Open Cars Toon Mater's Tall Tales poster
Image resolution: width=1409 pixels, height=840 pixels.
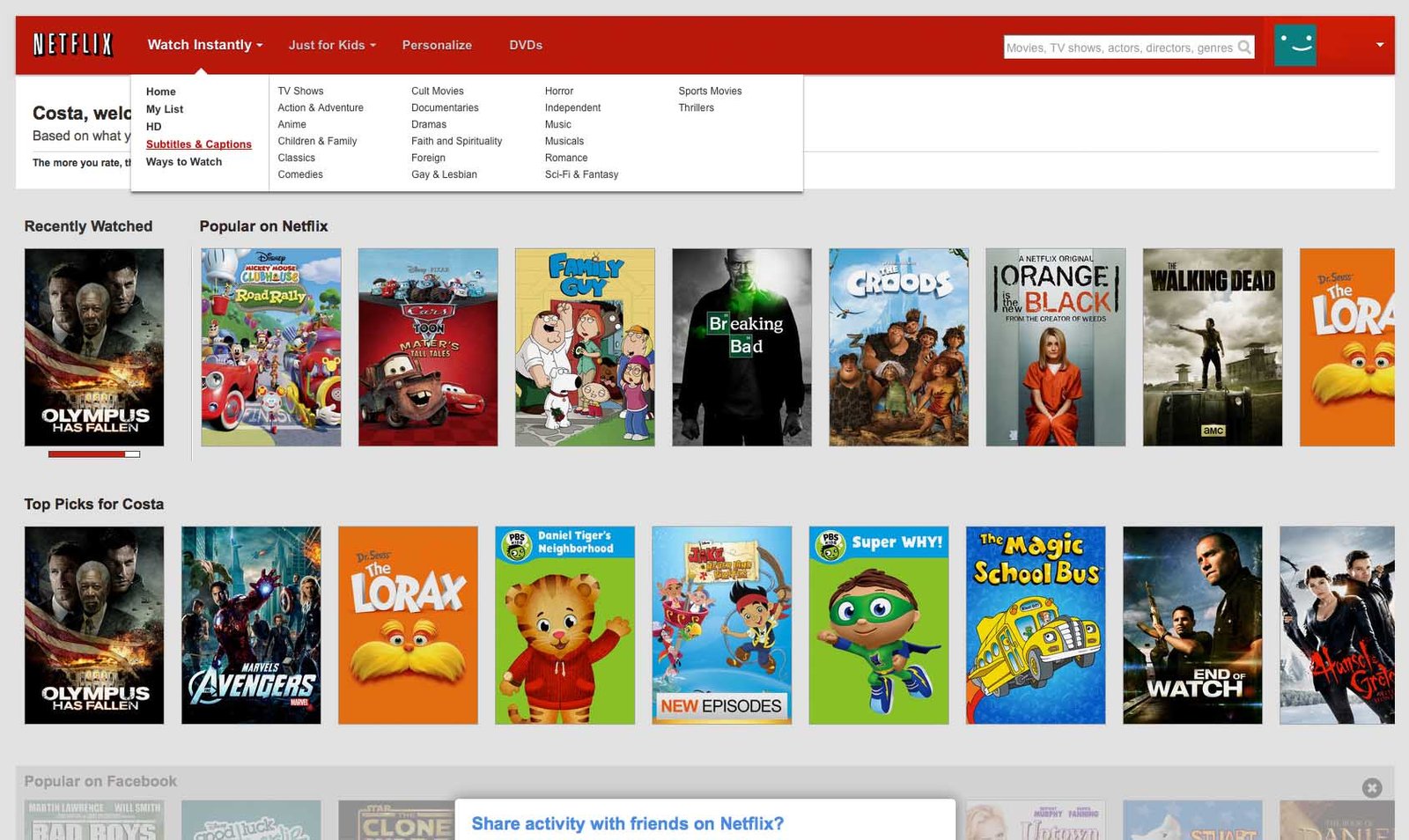[x=428, y=347]
